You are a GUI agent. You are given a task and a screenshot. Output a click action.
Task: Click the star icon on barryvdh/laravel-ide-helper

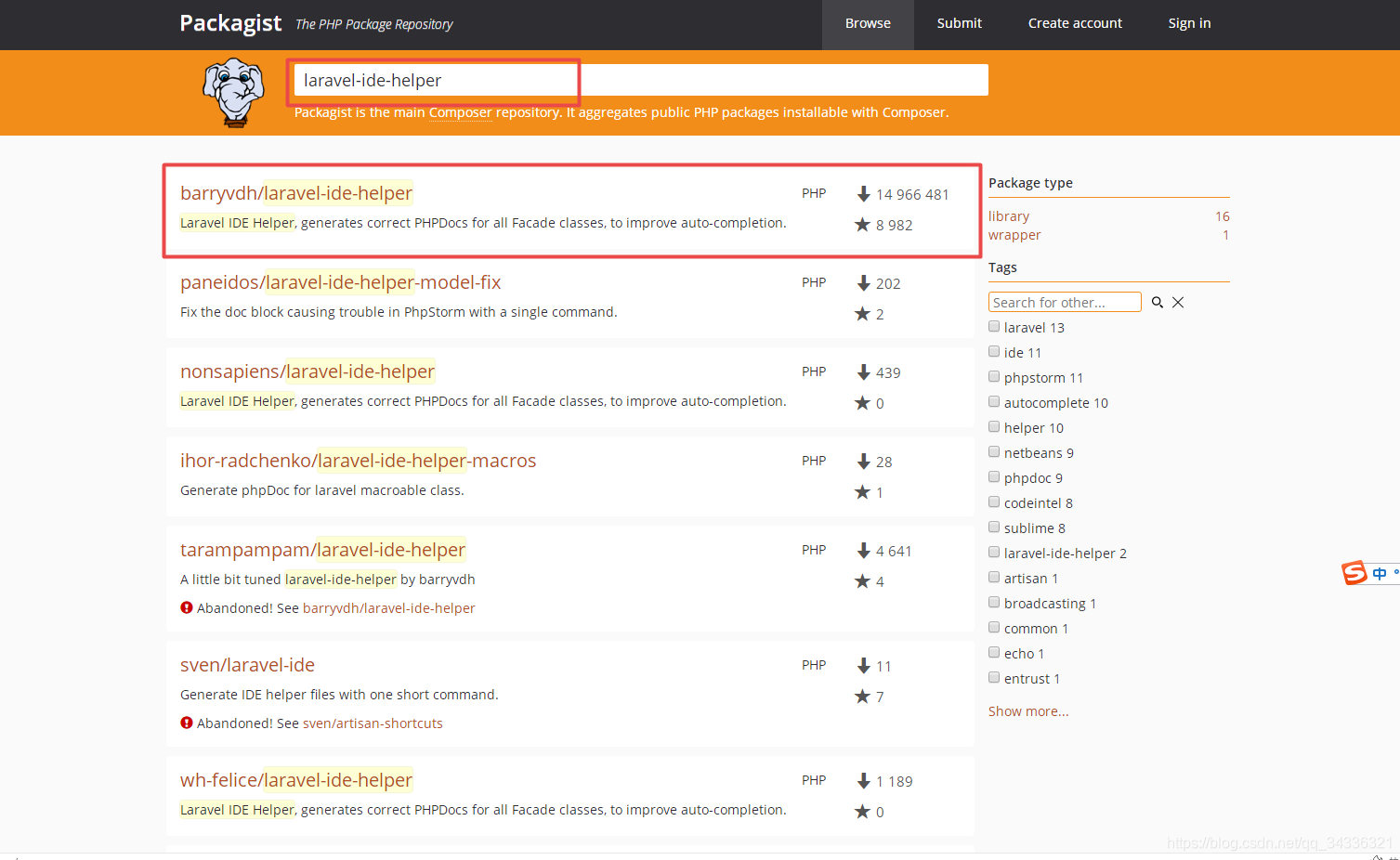click(862, 224)
